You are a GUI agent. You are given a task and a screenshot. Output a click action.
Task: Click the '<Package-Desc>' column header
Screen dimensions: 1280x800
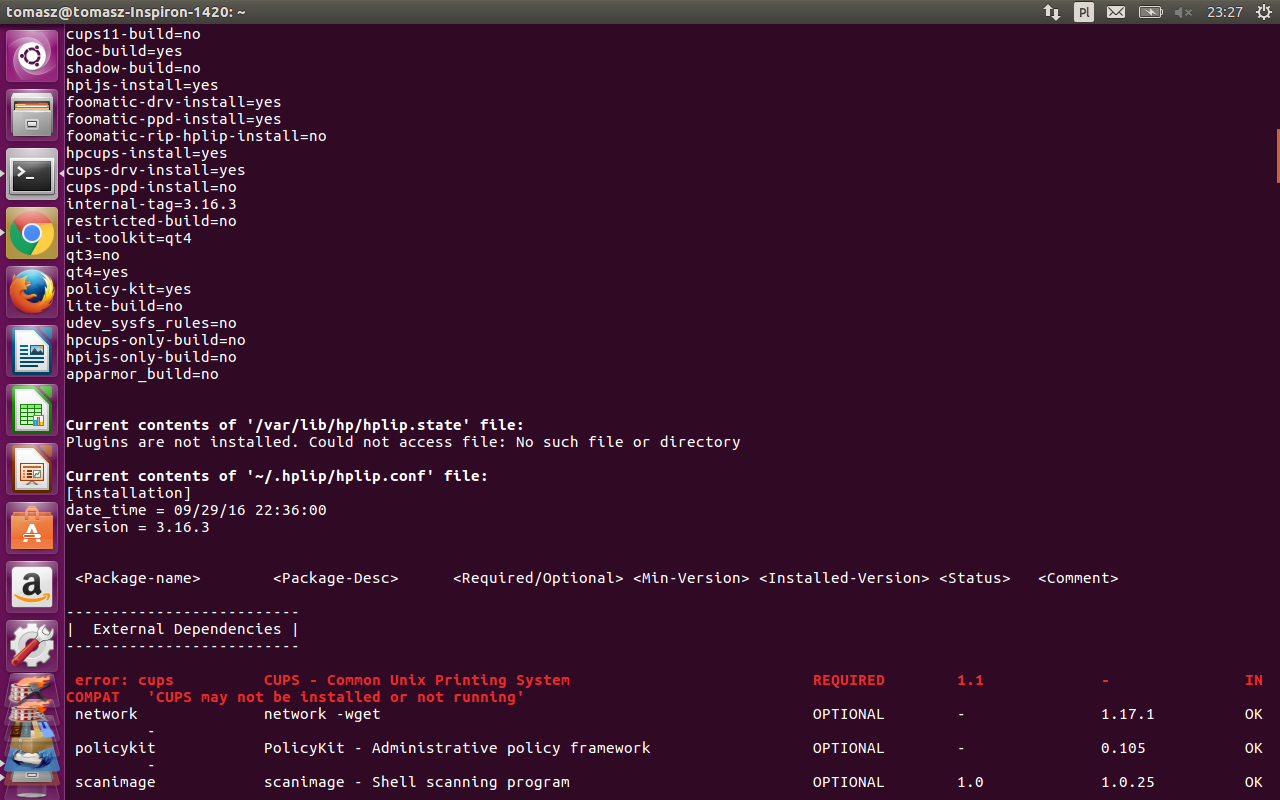[336, 578]
